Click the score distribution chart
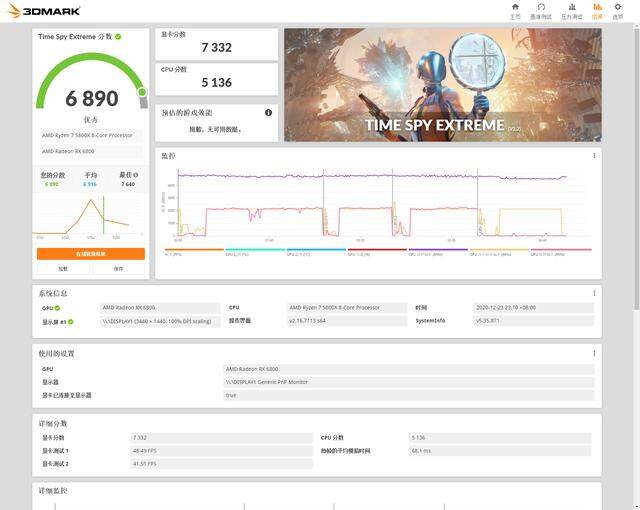Image resolution: width=640 pixels, height=510 pixels. tap(88, 217)
